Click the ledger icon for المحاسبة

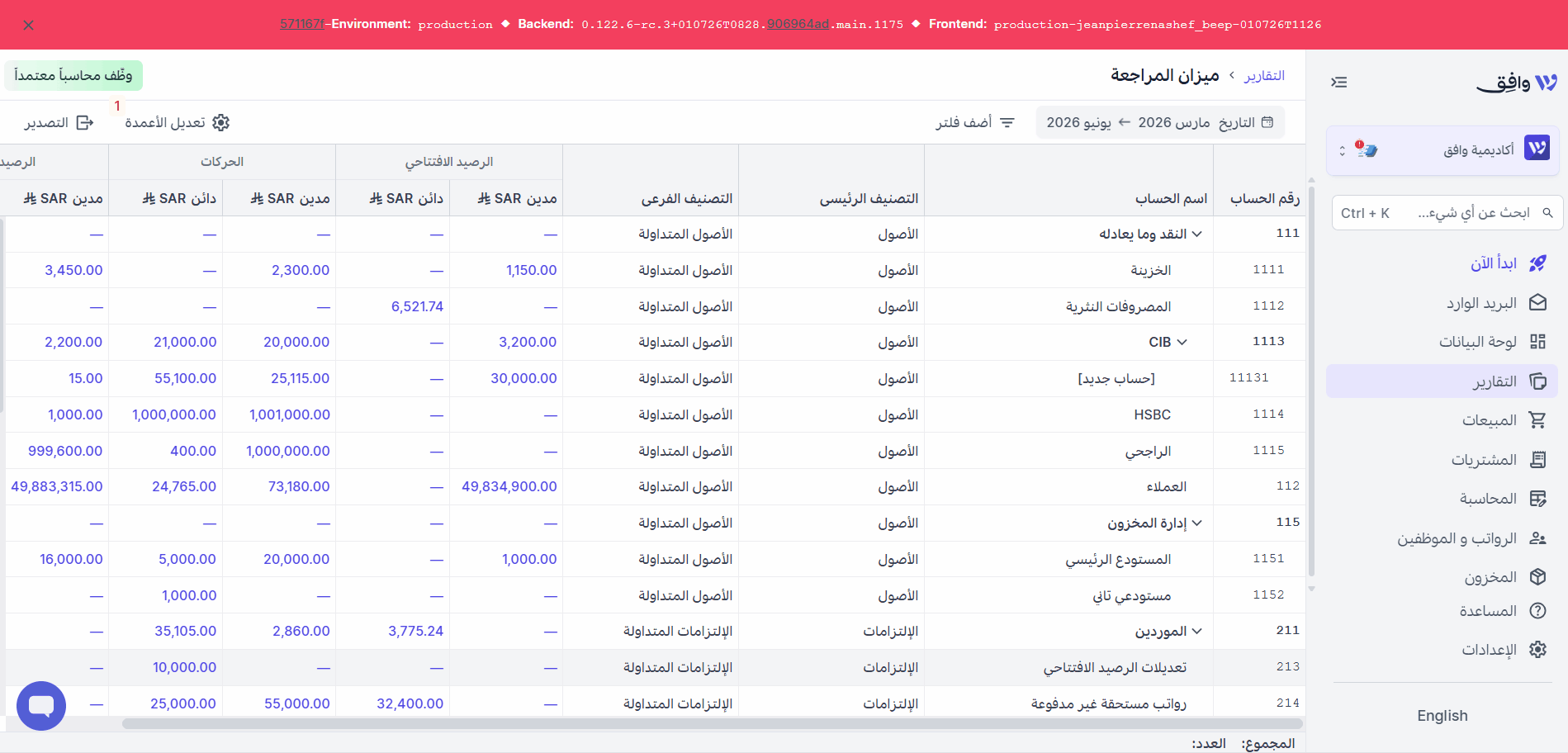1537,499
